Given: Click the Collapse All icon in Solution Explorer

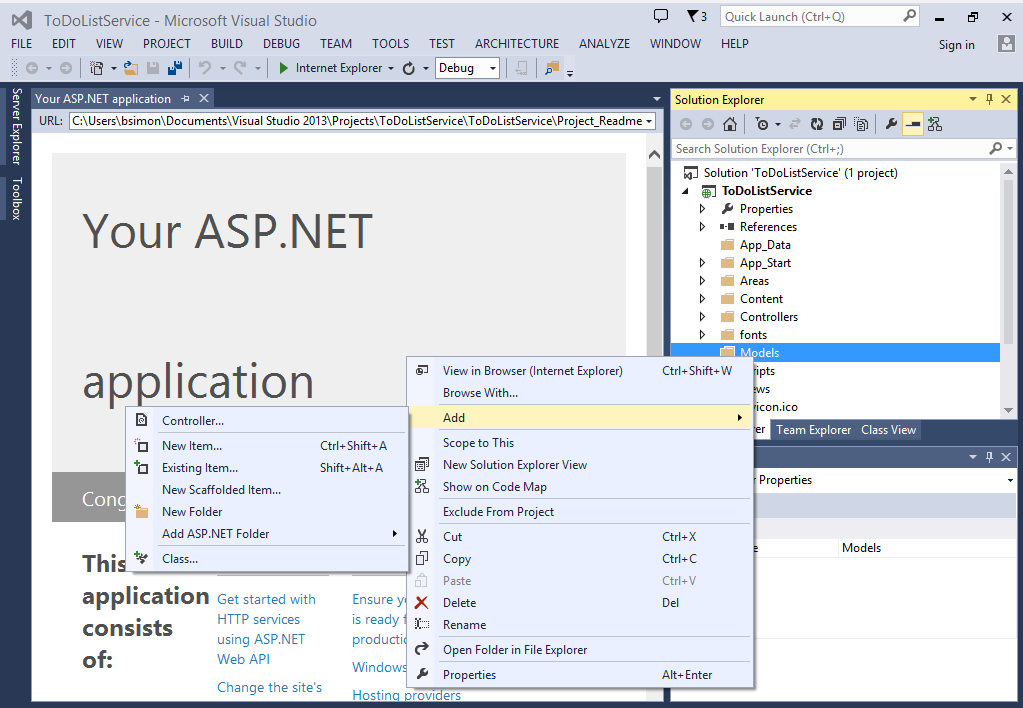Looking at the screenshot, I should pyautogui.click(x=840, y=123).
